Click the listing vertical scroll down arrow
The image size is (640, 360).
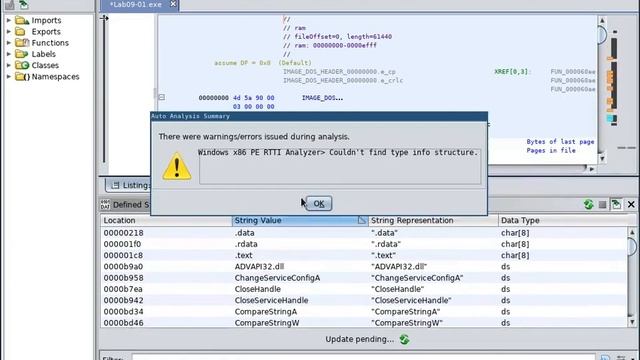click(602, 158)
